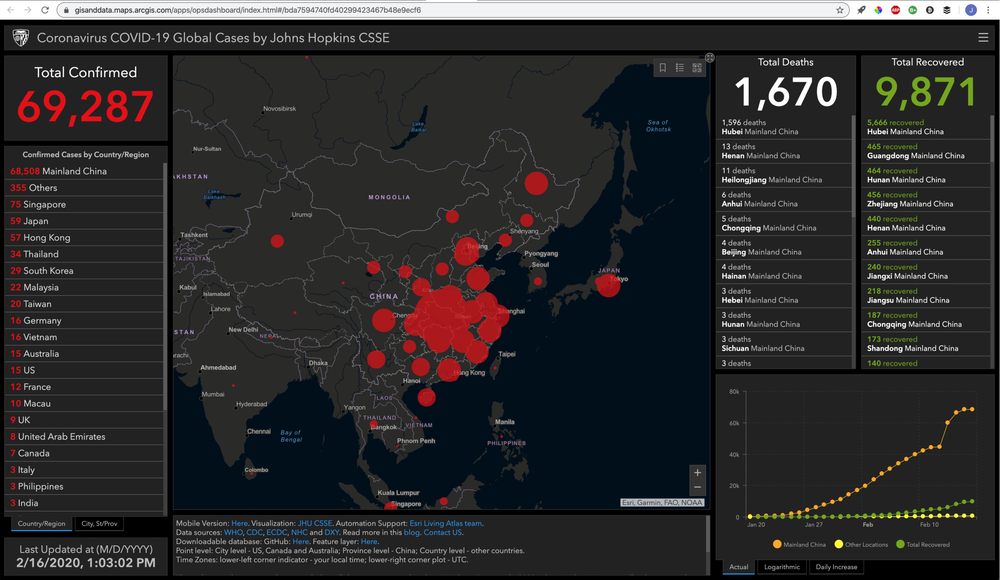Viewport: 1000px width, 580px height.
Task: Open the NHC data source link
Action: pyautogui.click(x=299, y=532)
